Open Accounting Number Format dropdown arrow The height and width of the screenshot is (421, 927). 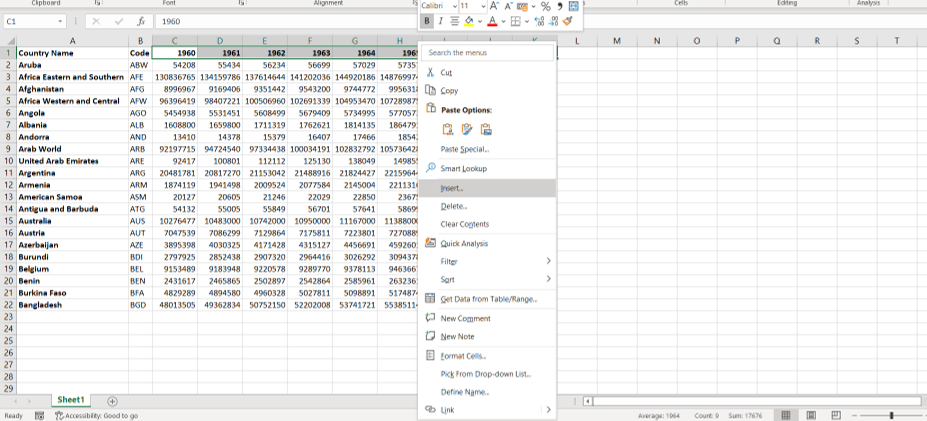[x=533, y=6]
